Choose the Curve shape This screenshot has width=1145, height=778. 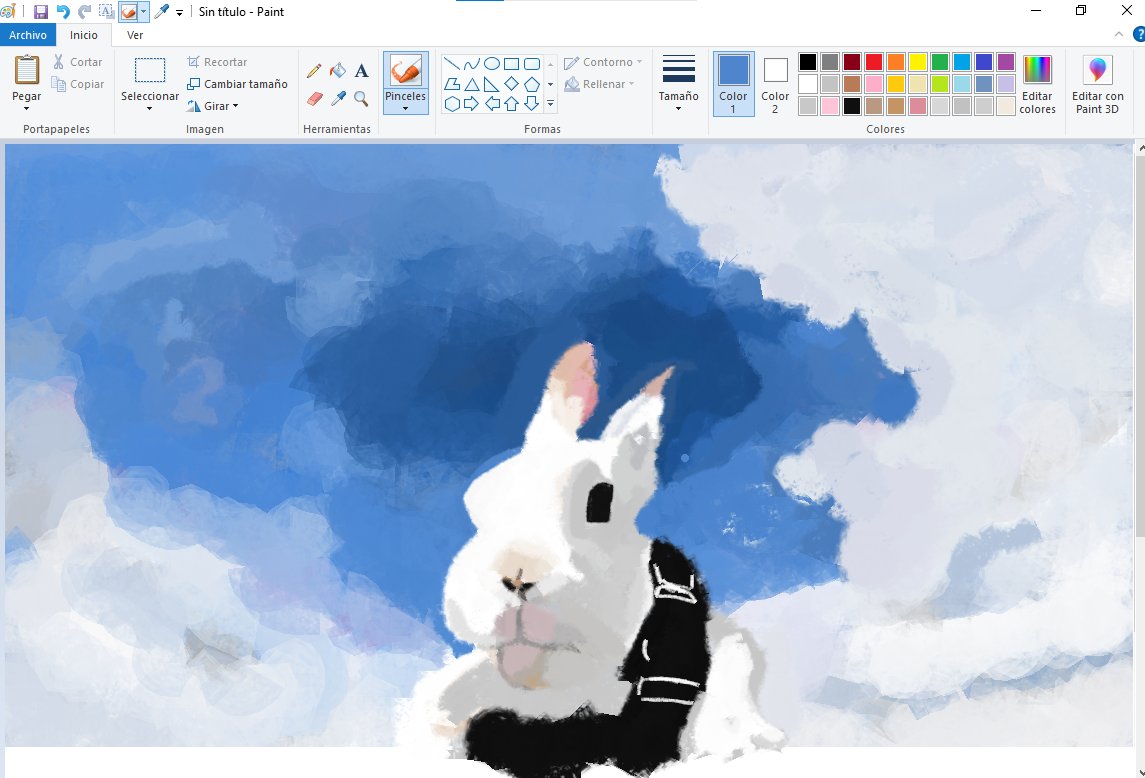point(472,64)
